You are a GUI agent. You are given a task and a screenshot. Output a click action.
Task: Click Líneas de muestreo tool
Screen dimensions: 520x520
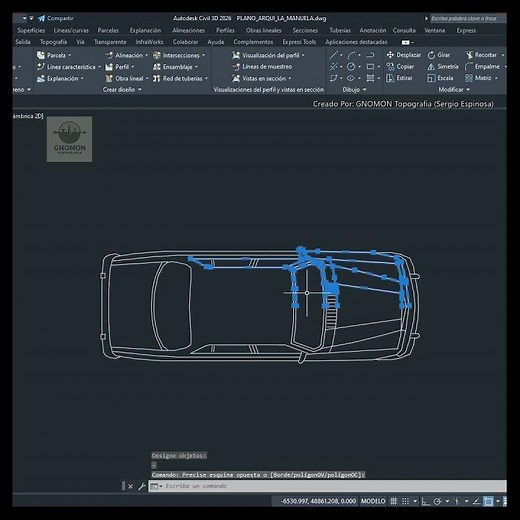coord(262,67)
